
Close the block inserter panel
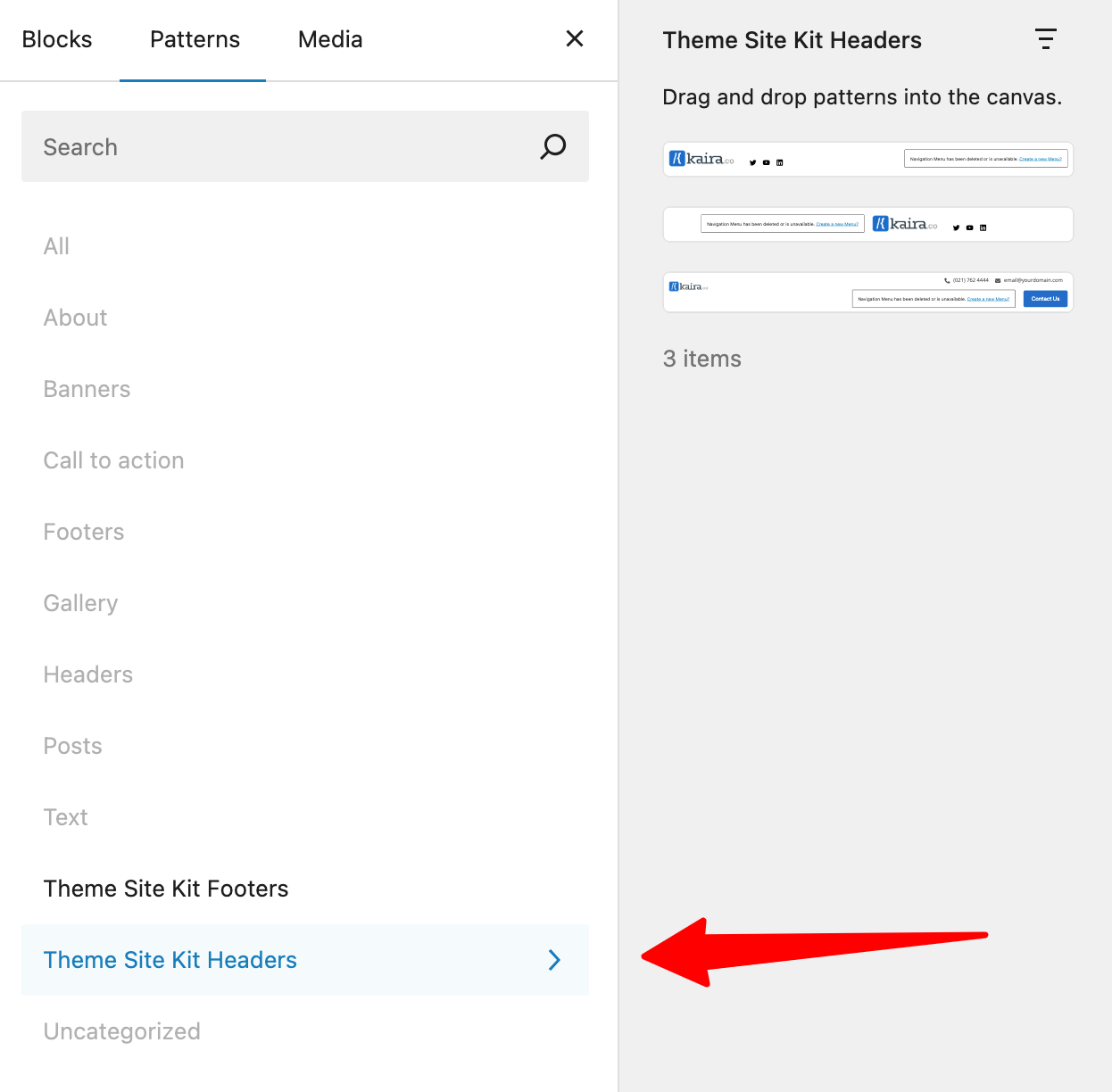tap(575, 38)
